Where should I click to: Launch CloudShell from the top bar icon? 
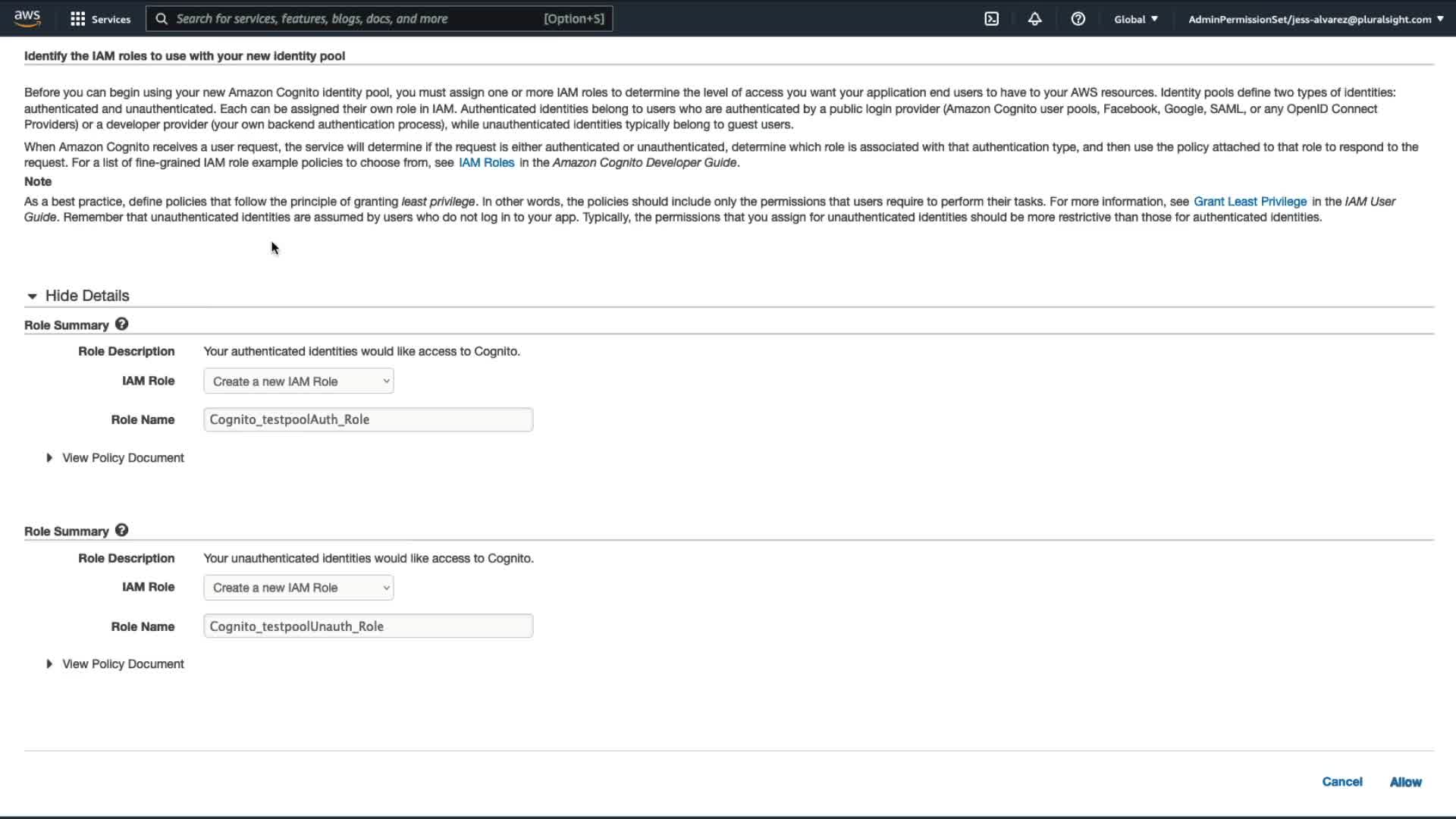(991, 19)
